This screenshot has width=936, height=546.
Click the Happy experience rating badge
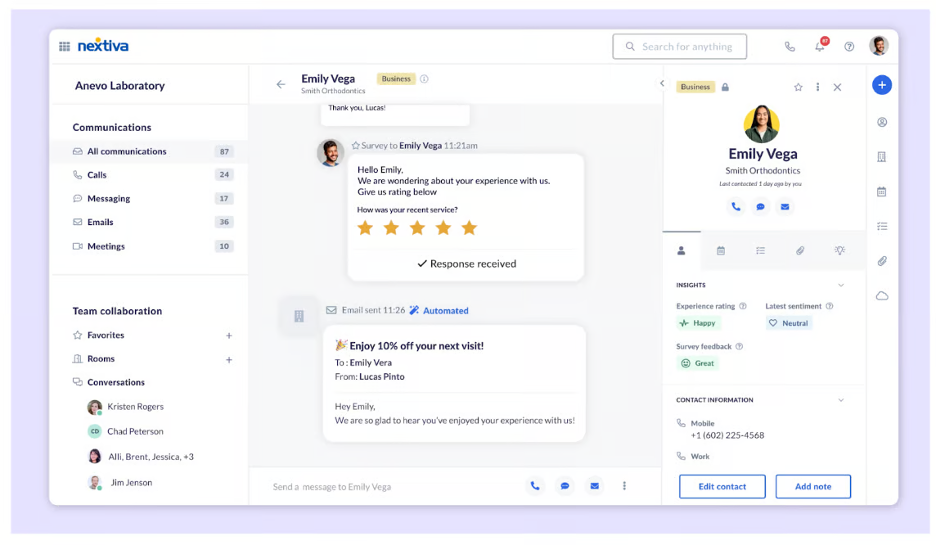(698, 323)
